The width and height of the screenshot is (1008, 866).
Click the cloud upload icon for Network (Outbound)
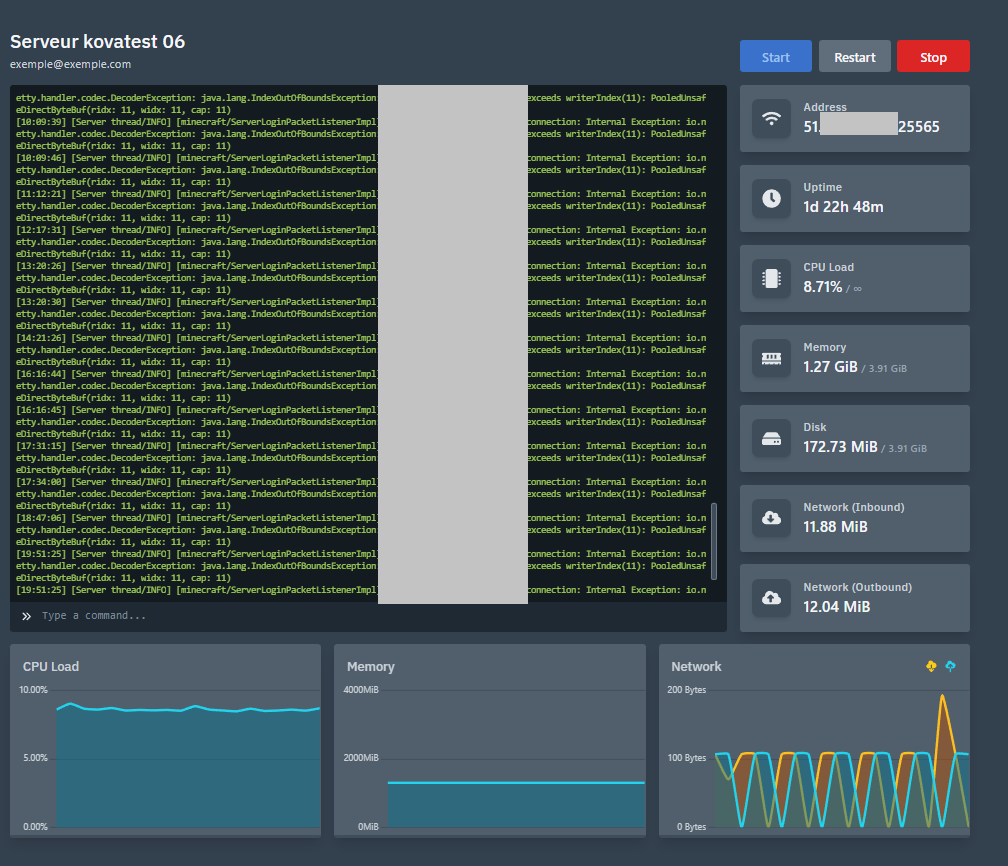pyautogui.click(x=771, y=598)
